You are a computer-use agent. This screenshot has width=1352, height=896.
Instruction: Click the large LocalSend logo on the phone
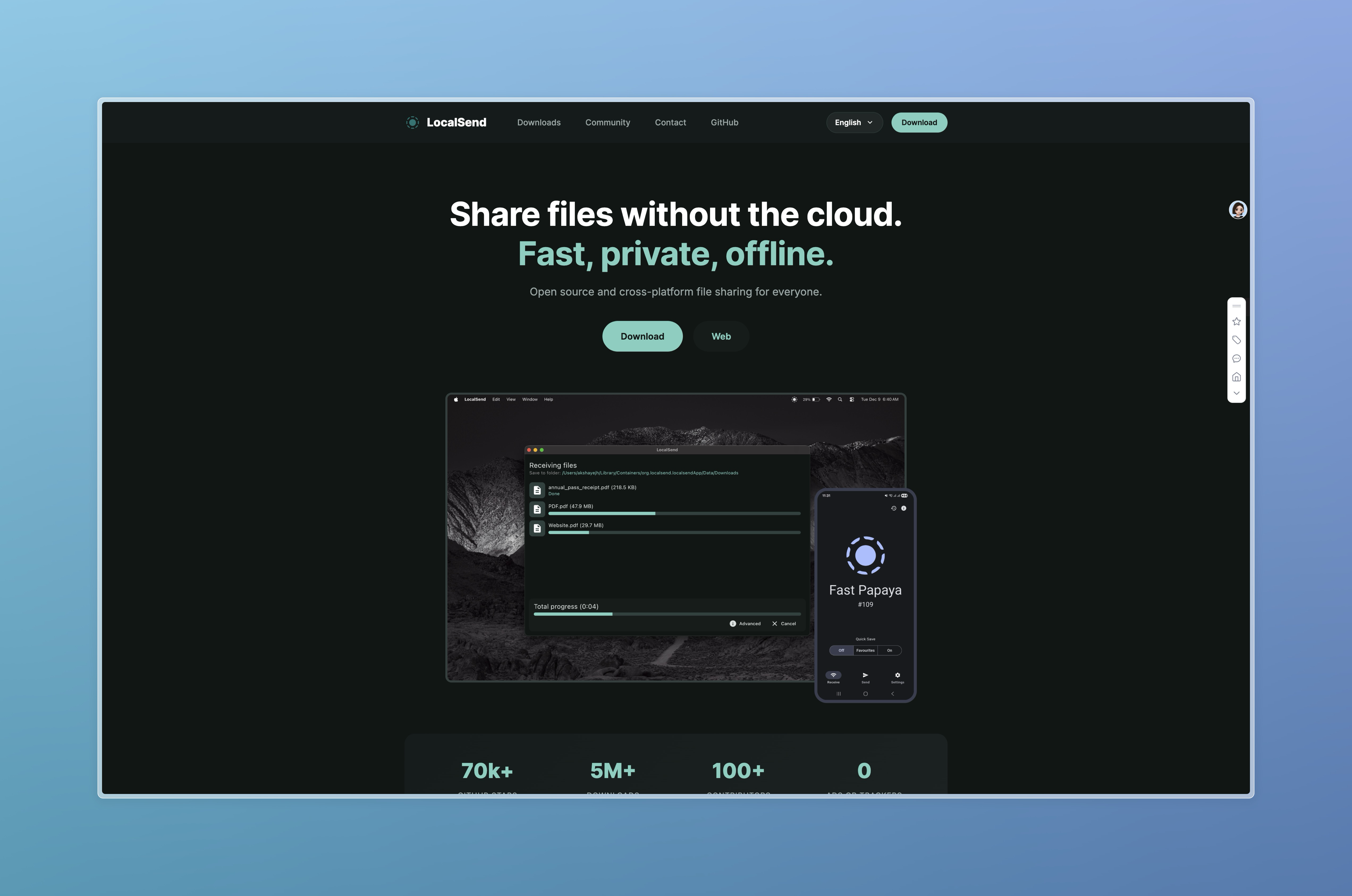865,555
